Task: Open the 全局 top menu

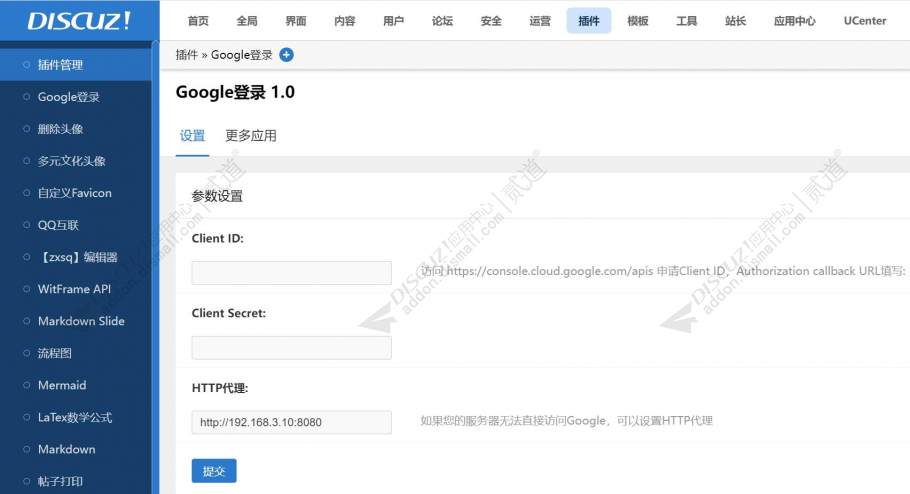Action: 247,21
